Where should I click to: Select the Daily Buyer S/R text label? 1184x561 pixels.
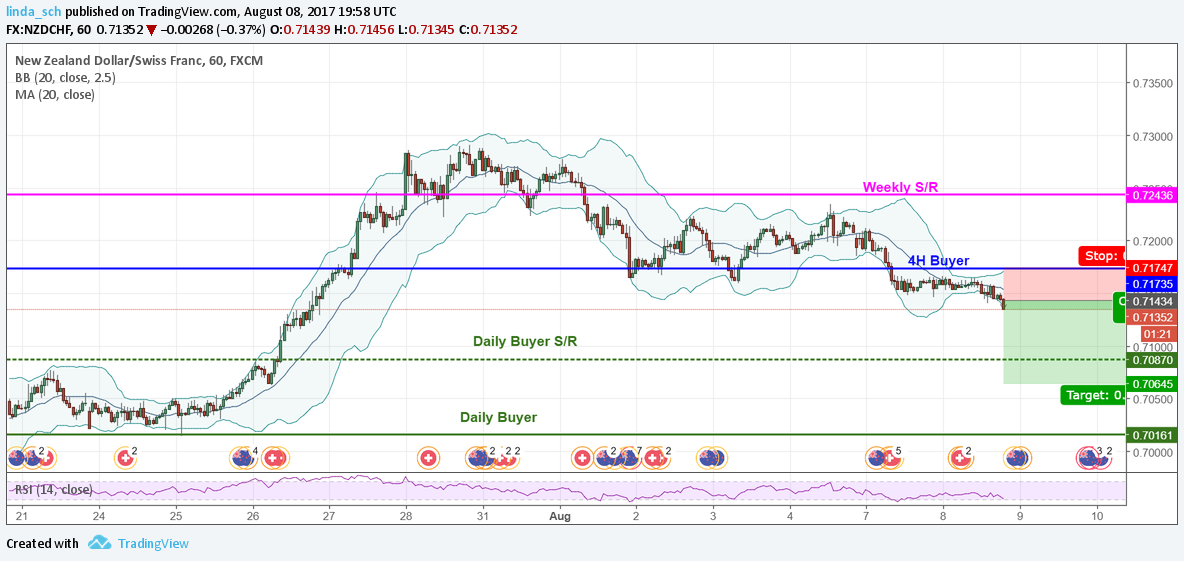click(x=526, y=341)
